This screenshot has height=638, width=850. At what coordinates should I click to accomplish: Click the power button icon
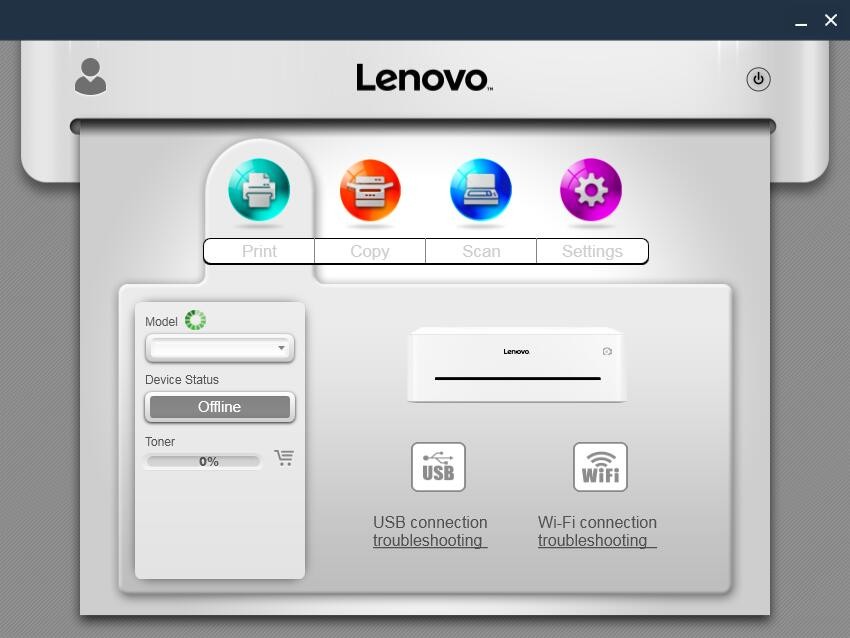click(x=758, y=79)
